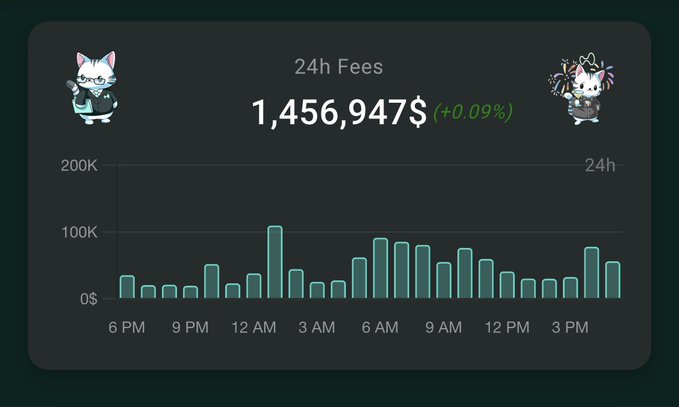This screenshot has width=679, height=407.
Task: Click the 12 AM x-axis label
Action: (254, 327)
